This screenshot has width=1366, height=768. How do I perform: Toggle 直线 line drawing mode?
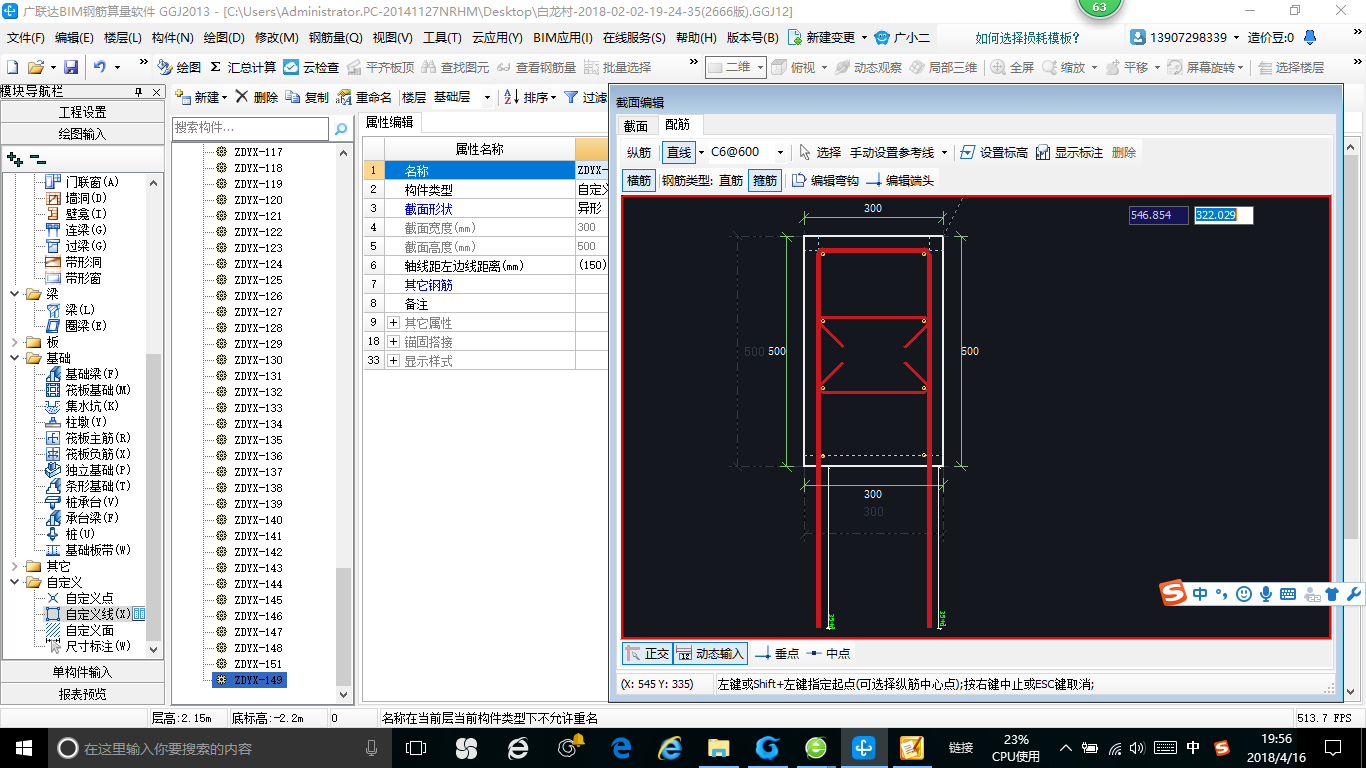(x=679, y=153)
